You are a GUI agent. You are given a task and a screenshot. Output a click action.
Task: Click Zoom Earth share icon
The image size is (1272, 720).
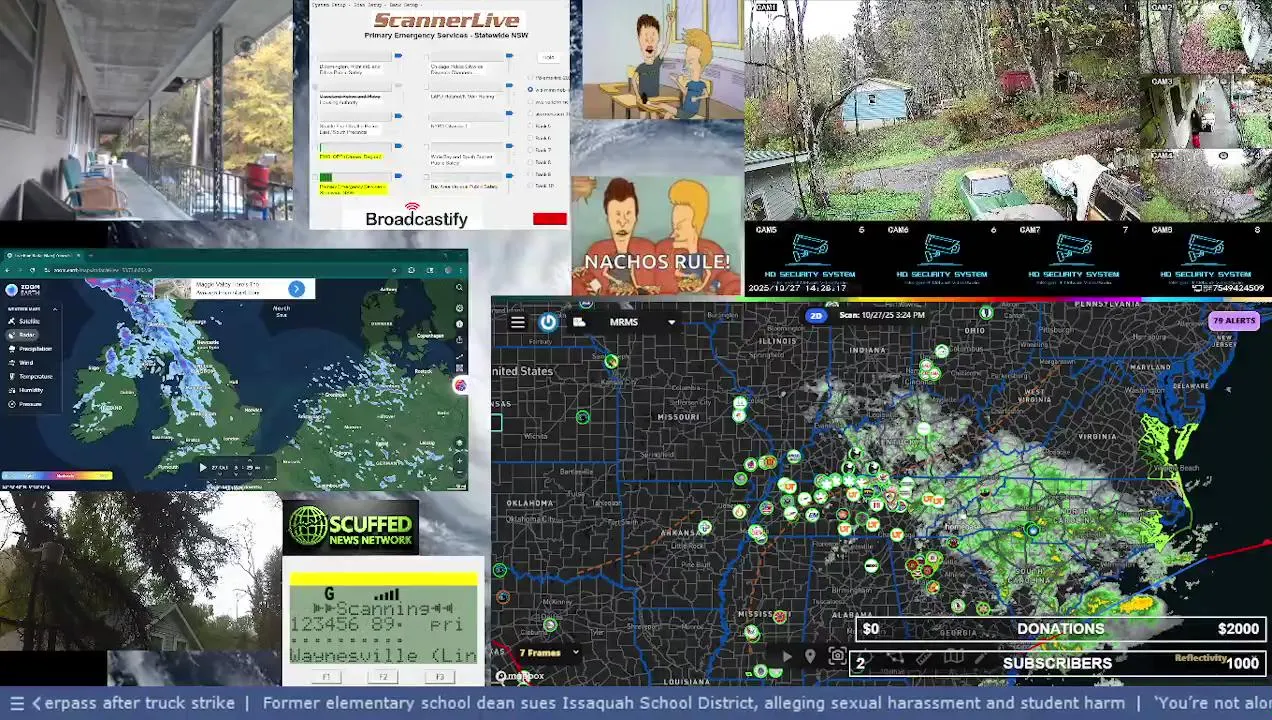tap(459, 340)
